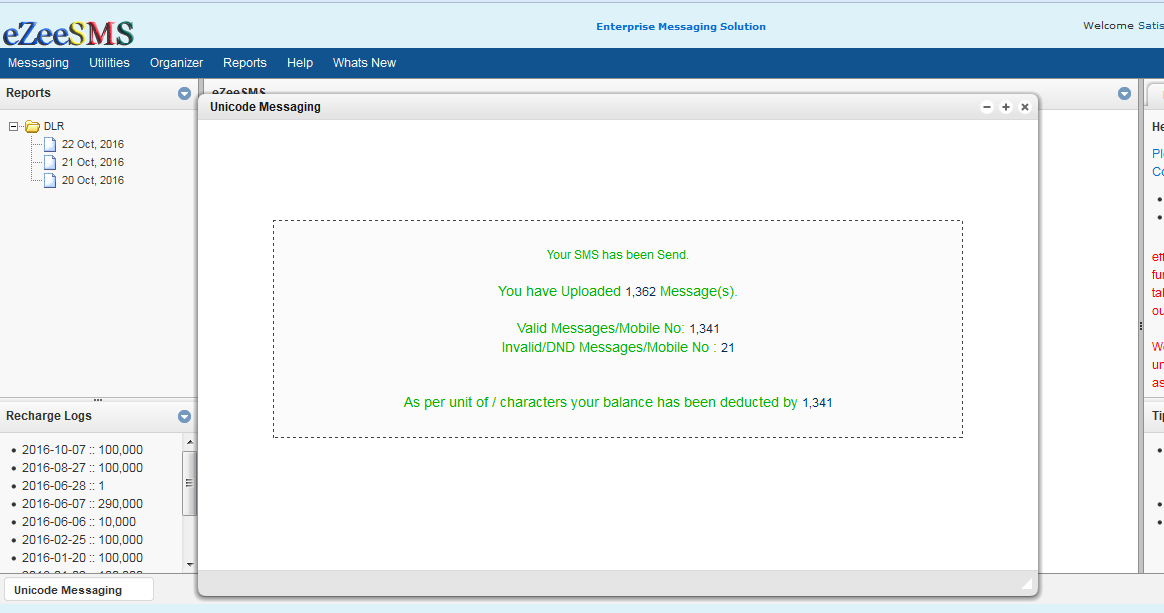Viewport: 1164px width, 613px height.
Task: Open the 21 Oct, 2016 report
Action: [x=92, y=163]
